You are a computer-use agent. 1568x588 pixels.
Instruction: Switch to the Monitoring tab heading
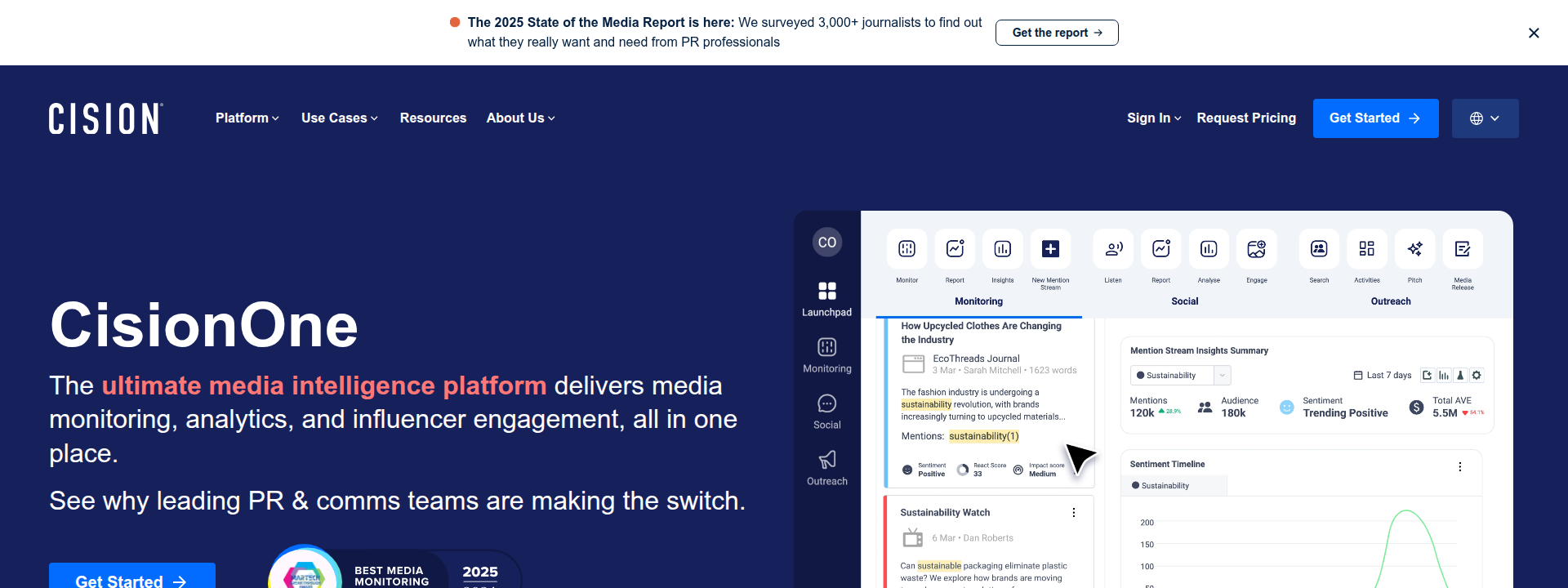click(x=978, y=301)
